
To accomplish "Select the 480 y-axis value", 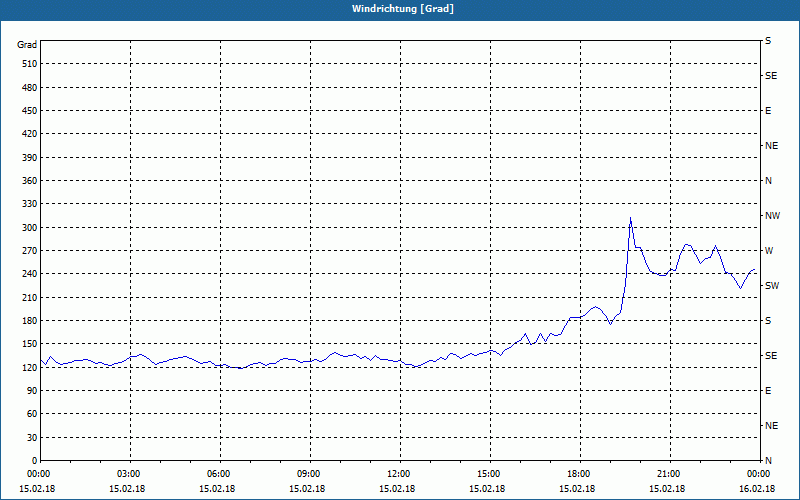I will (x=30, y=88).
